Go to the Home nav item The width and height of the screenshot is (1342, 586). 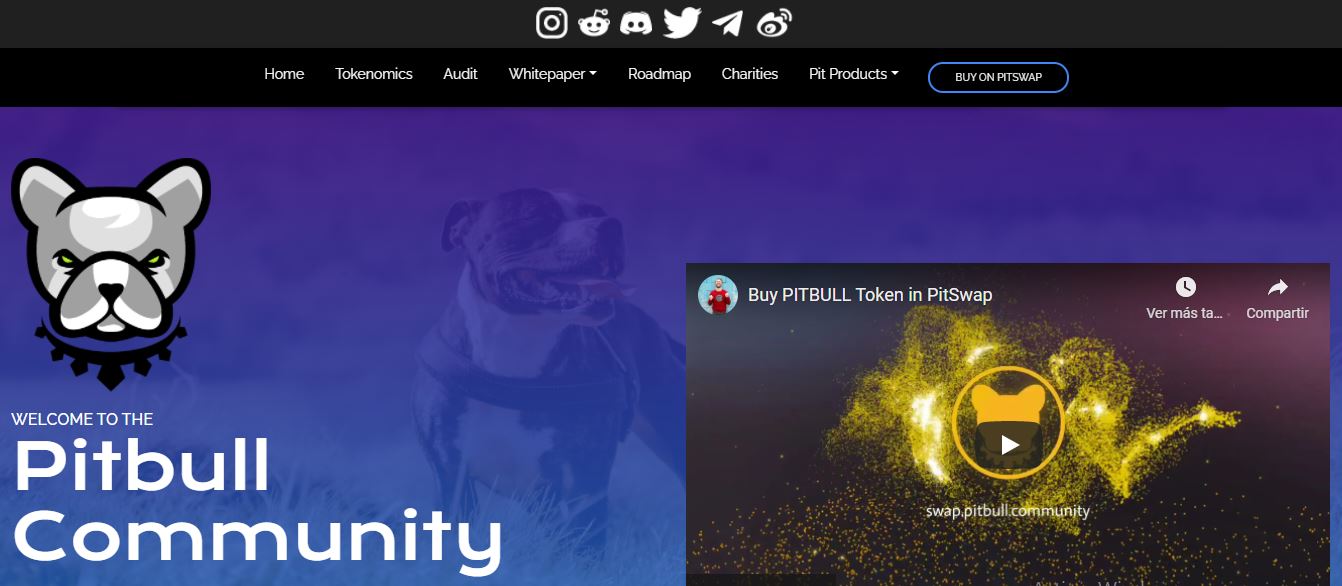tap(284, 74)
